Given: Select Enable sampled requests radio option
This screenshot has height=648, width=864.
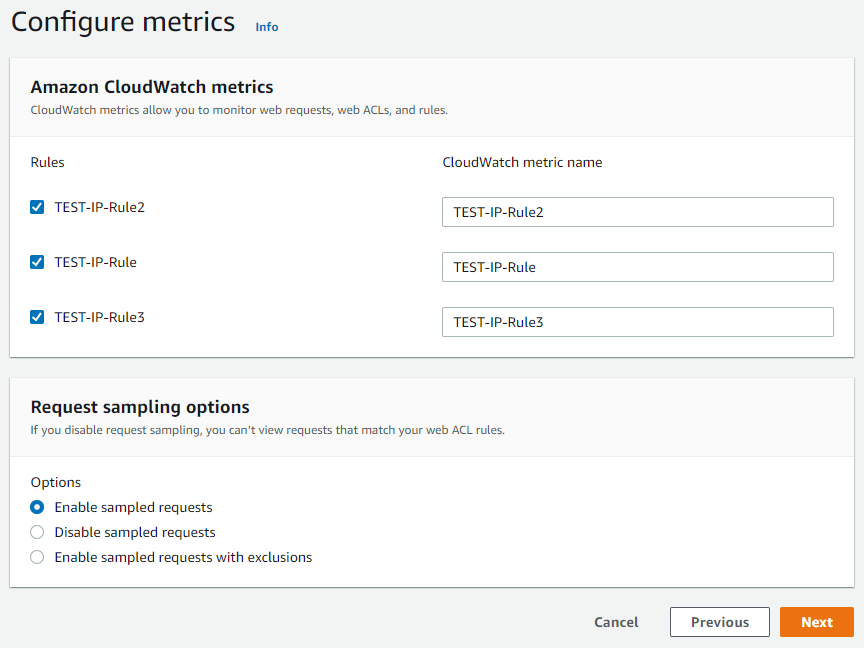Looking at the screenshot, I should (x=37, y=507).
